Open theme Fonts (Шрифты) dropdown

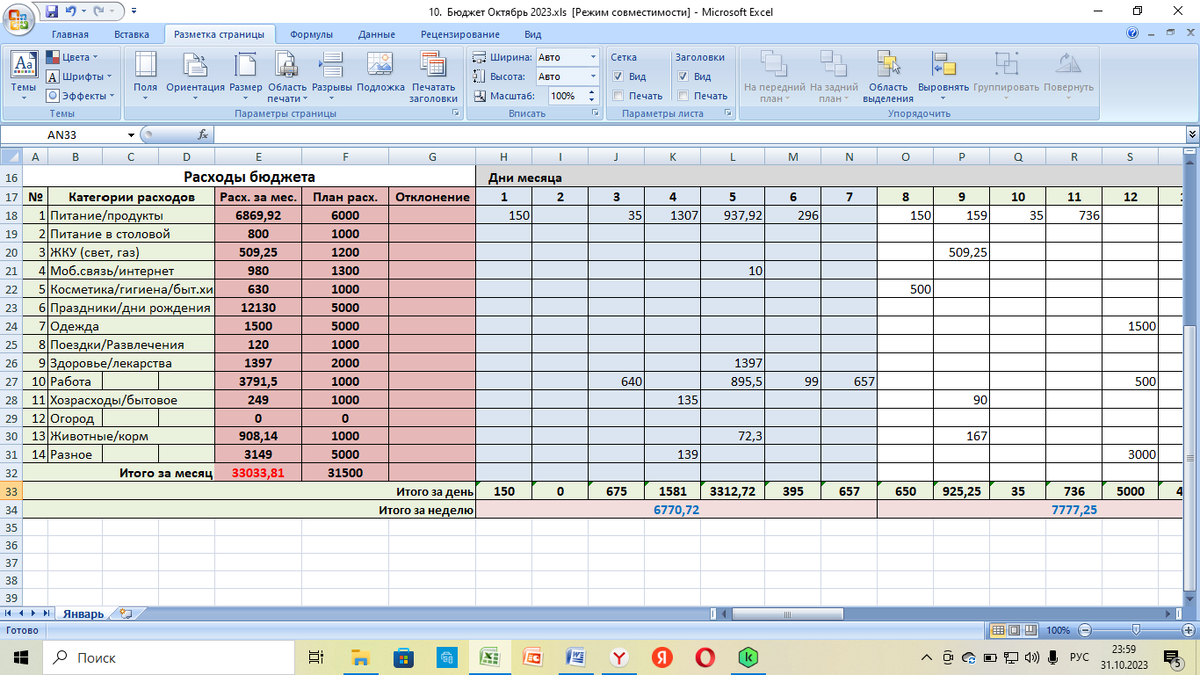tap(79, 76)
